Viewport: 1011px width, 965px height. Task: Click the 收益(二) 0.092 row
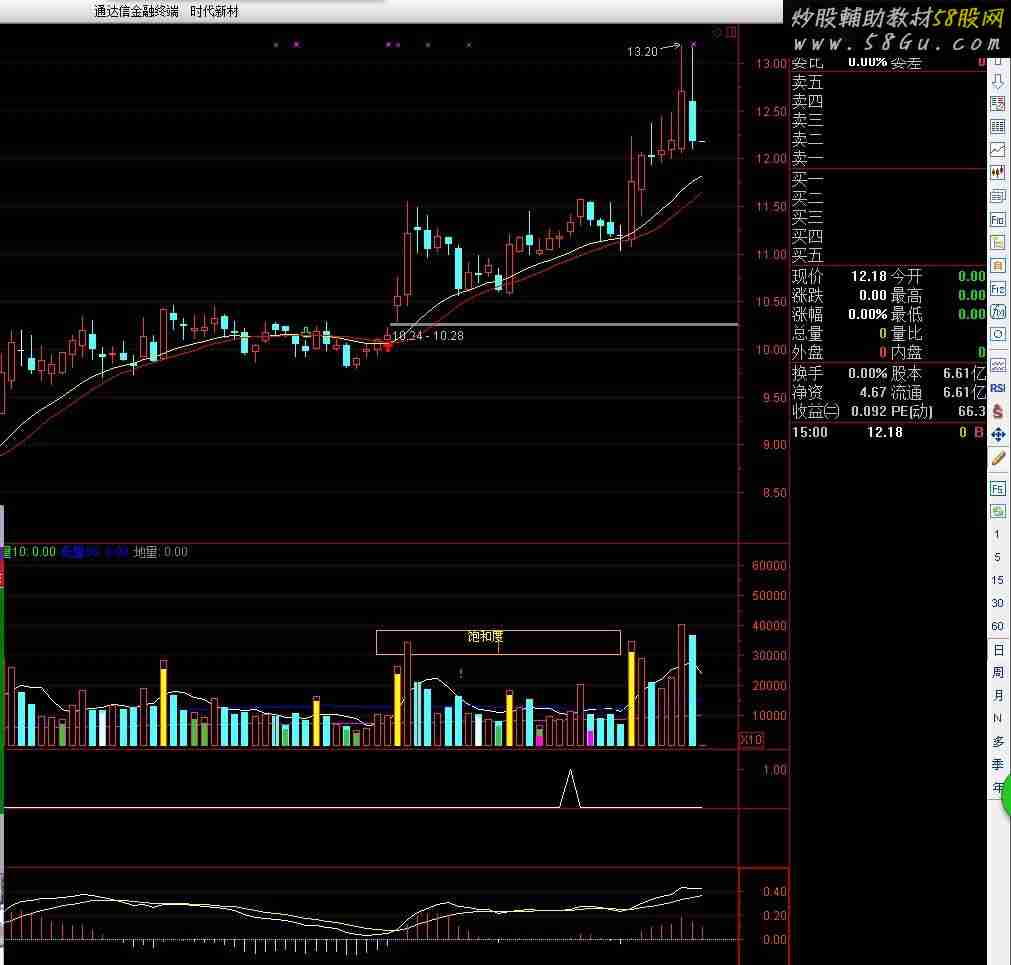pos(839,411)
